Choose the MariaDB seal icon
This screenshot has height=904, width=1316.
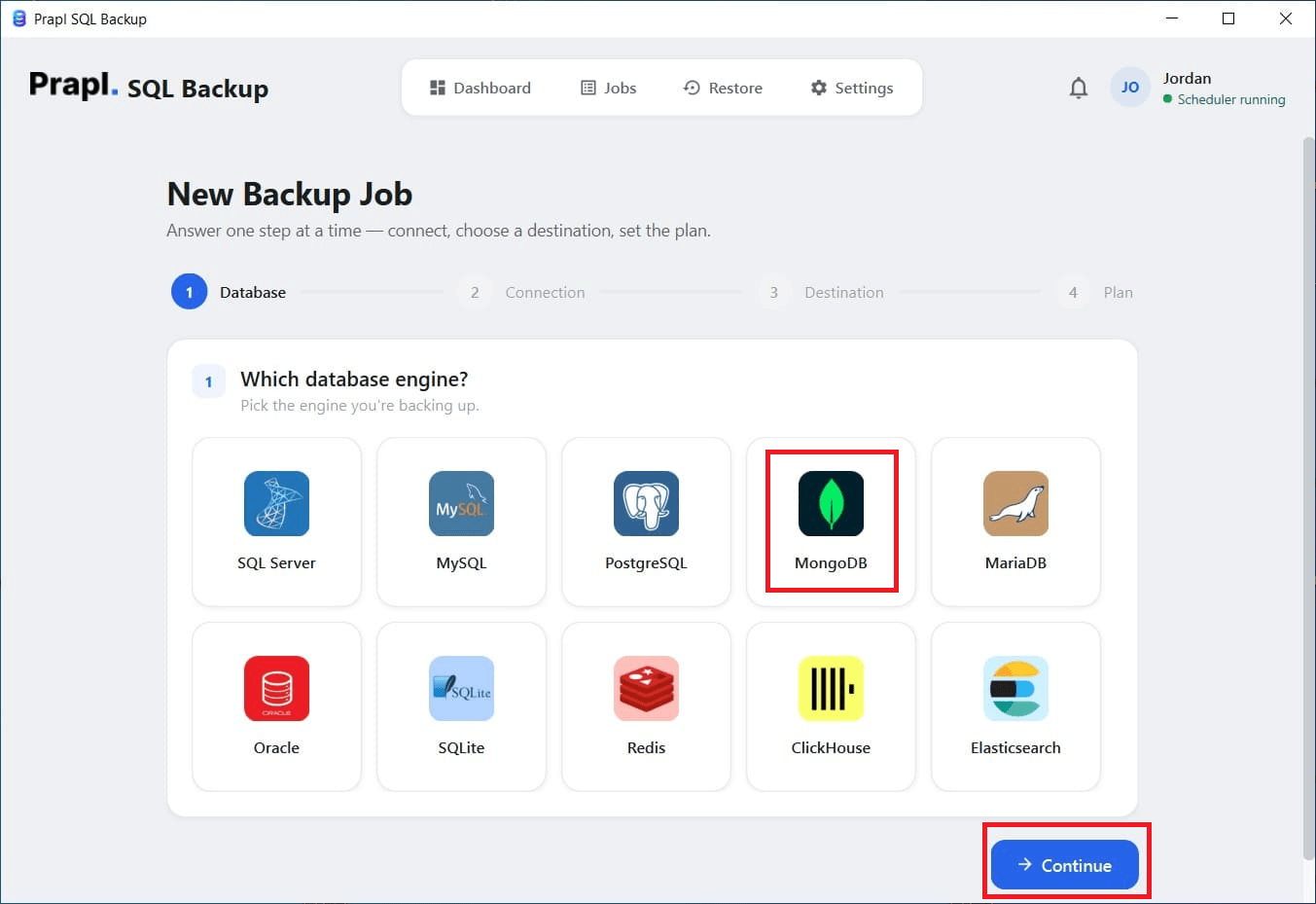click(1015, 503)
